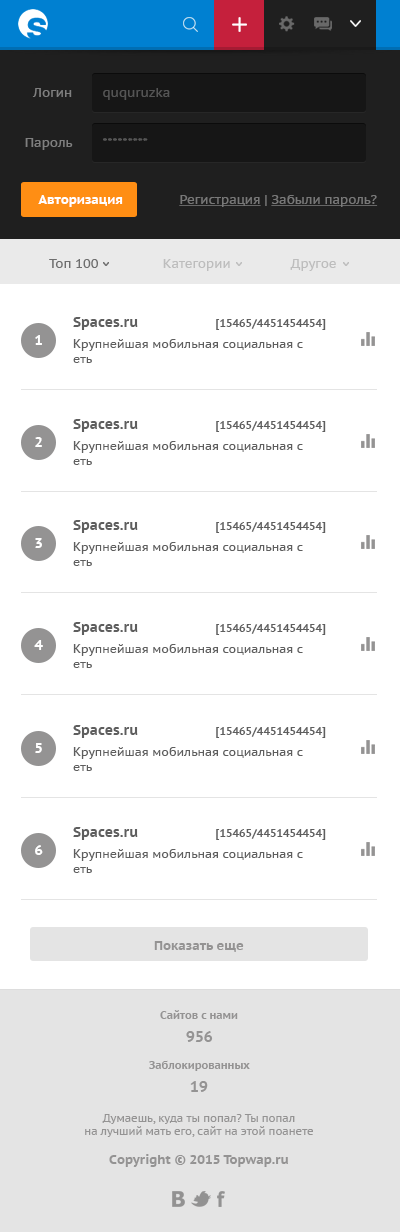Click the site logo in header
Viewport: 400px width, 1232px height.
click(x=33, y=23)
